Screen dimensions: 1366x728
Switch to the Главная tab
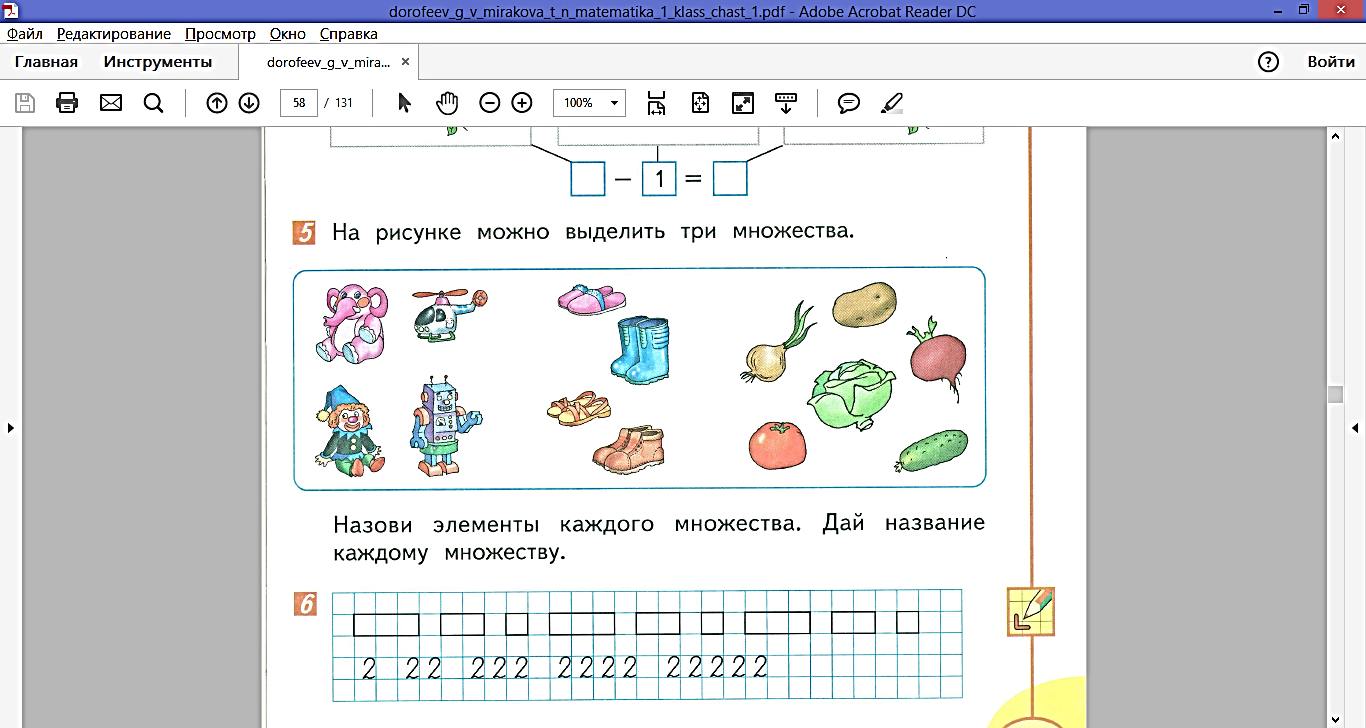[46, 62]
